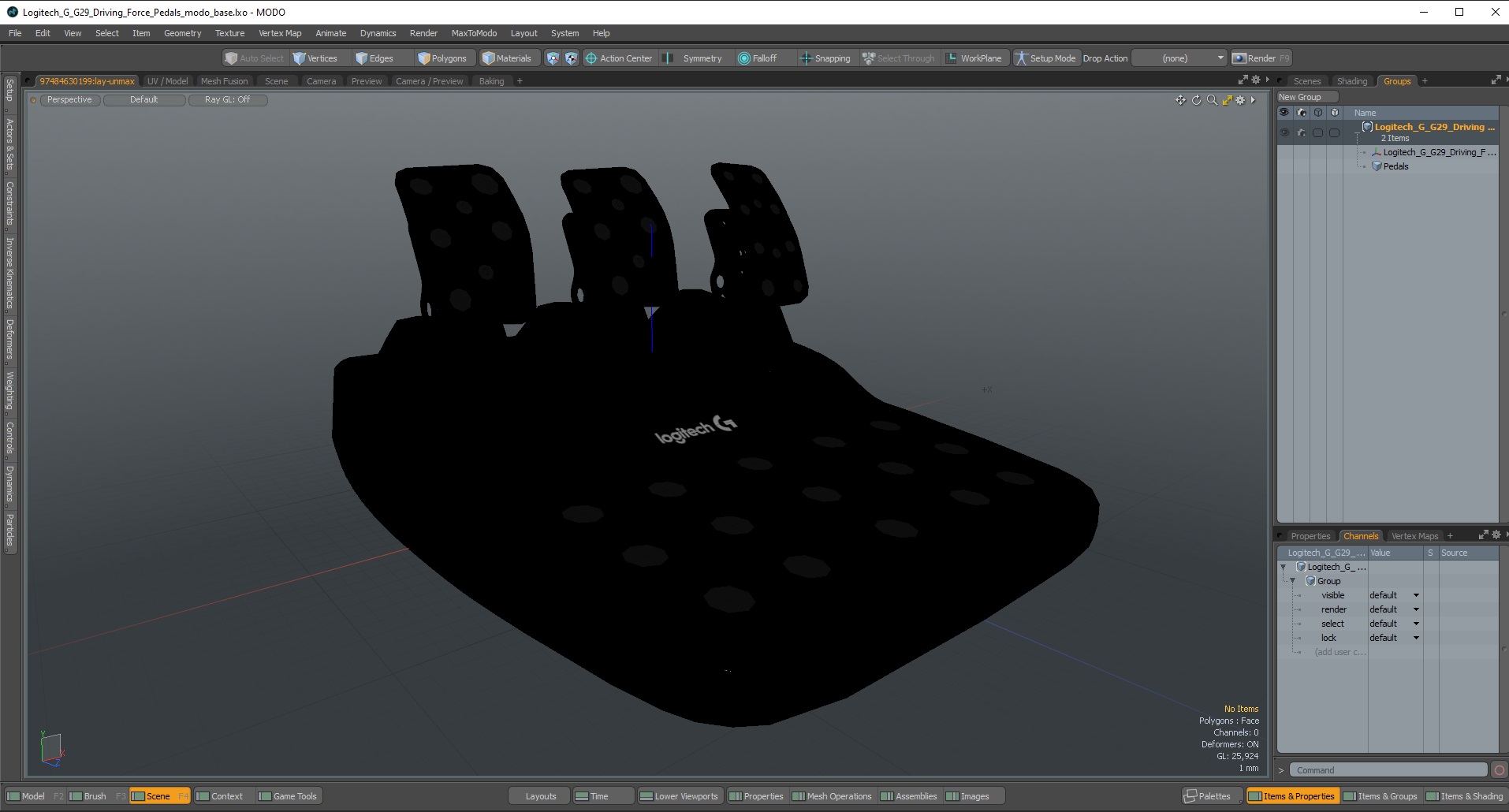The height and width of the screenshot is (812, 1509).
Task: Open the Drop Action dropdown
Action: point(1179,58)
